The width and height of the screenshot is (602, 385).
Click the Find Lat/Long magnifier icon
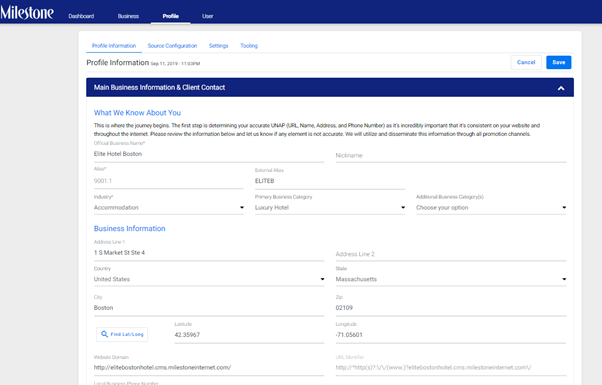coord(104,334)
